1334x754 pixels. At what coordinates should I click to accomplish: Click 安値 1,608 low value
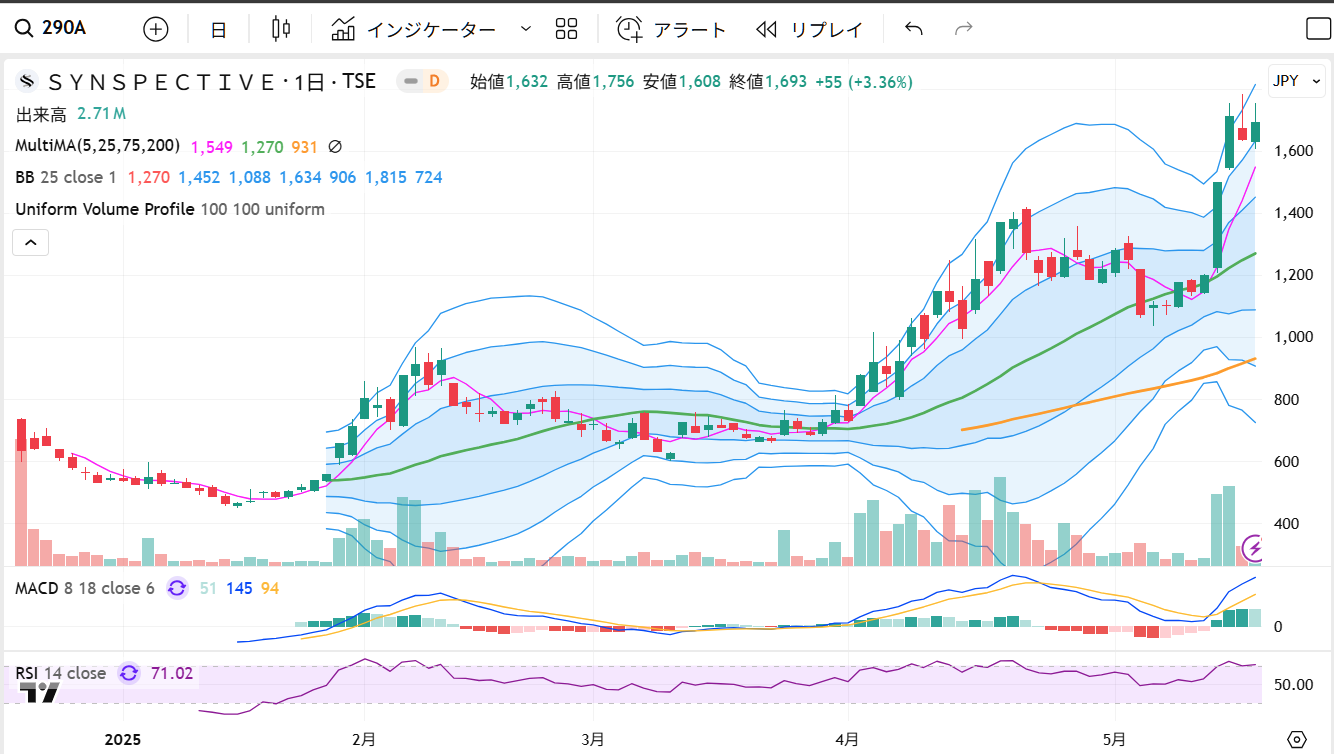point(681,82)
